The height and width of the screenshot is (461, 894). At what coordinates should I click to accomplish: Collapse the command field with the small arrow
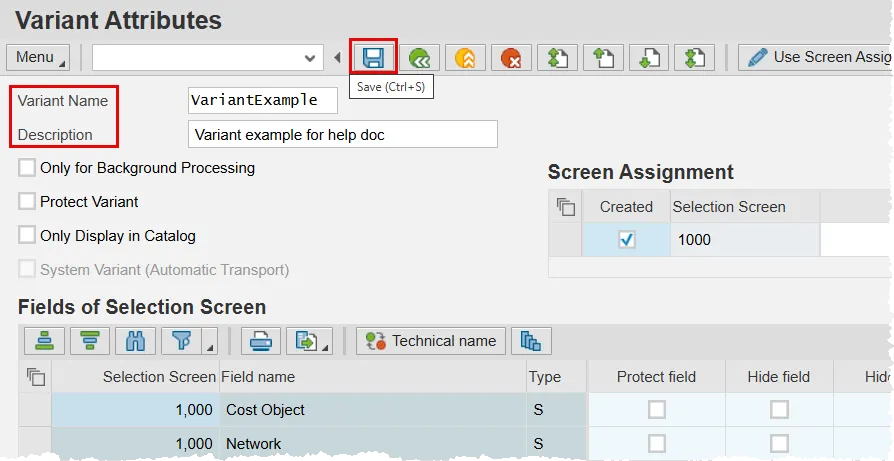pyautogui.click(x=337, y=58)
